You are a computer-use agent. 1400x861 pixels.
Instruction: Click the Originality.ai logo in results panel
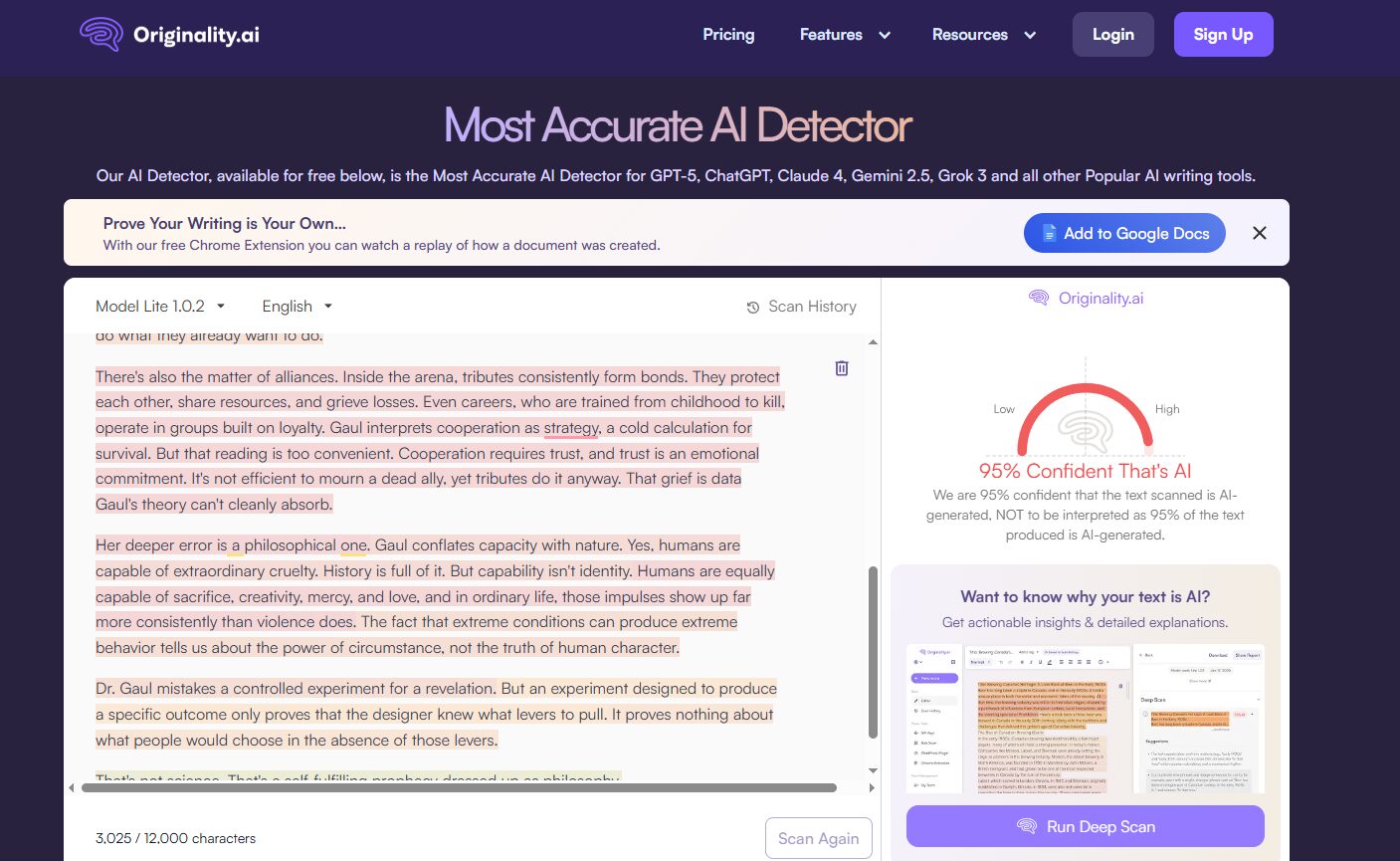click(x=1086, y=298)
